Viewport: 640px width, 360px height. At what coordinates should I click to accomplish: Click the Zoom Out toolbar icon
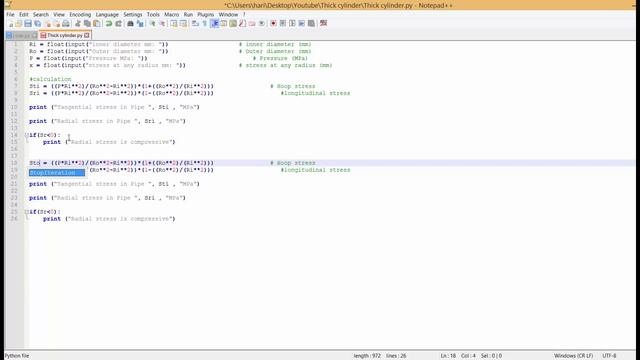[162, 24]
